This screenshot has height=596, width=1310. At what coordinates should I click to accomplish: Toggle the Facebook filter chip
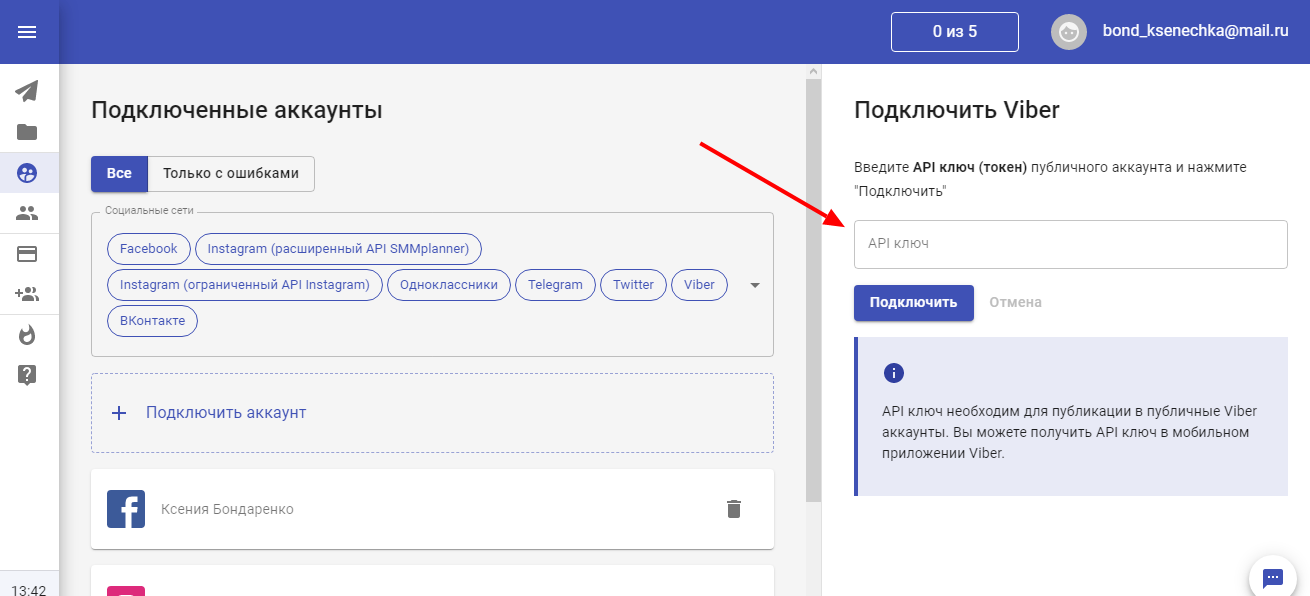point(149,249)
